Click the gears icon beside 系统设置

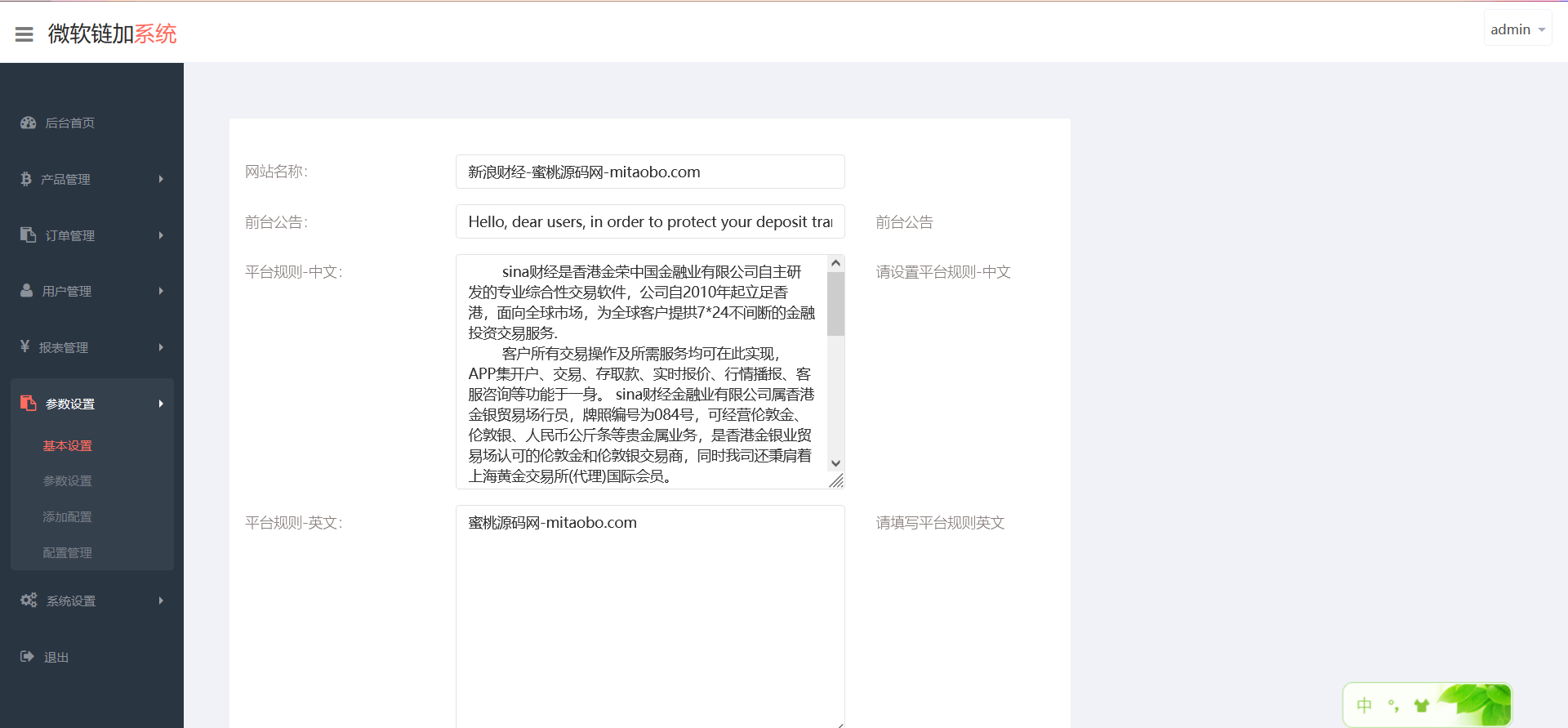pyautogui.click(x=29, y=600)
